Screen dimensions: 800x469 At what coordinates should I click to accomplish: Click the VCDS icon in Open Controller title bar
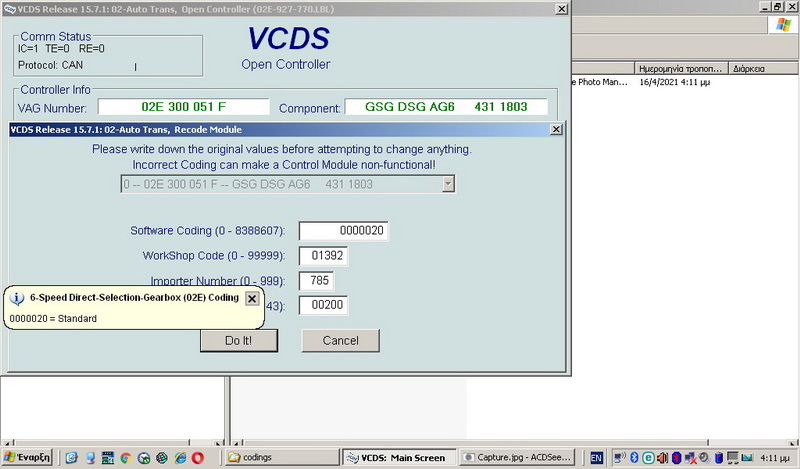coord(9,9)
